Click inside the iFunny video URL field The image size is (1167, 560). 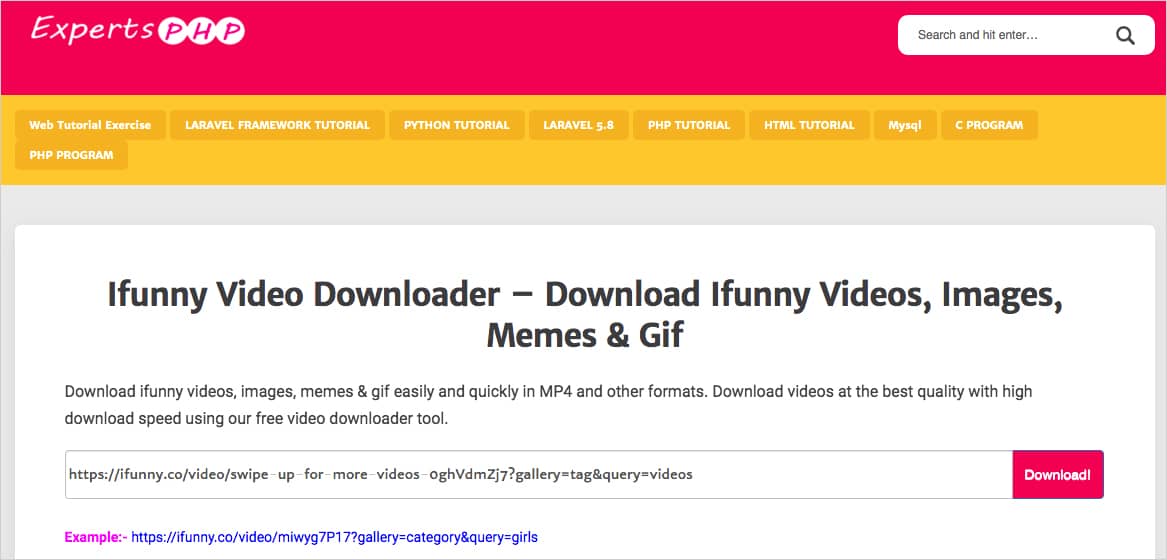pyautogui.click(x=538, y=474)
